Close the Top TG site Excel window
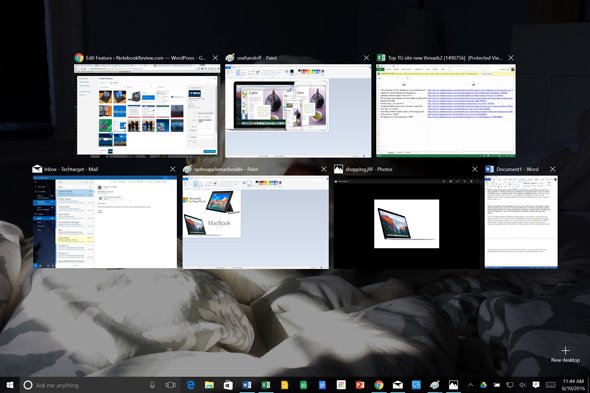 (x=511, y=58)
